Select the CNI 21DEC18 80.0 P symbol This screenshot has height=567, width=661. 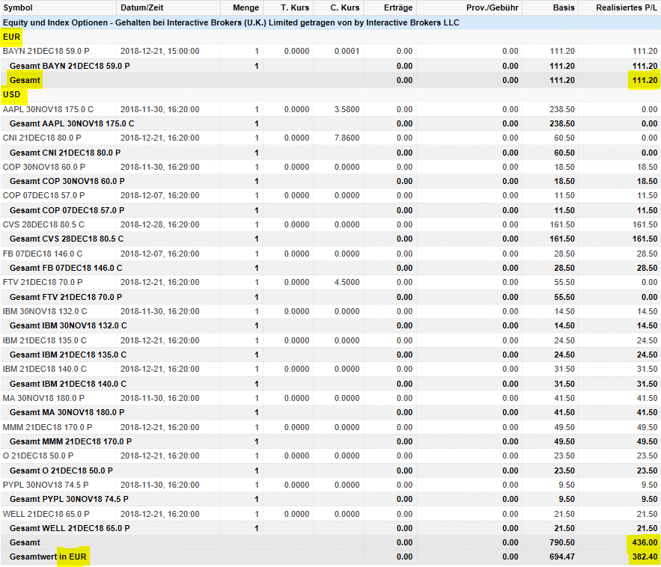[42, 138]
